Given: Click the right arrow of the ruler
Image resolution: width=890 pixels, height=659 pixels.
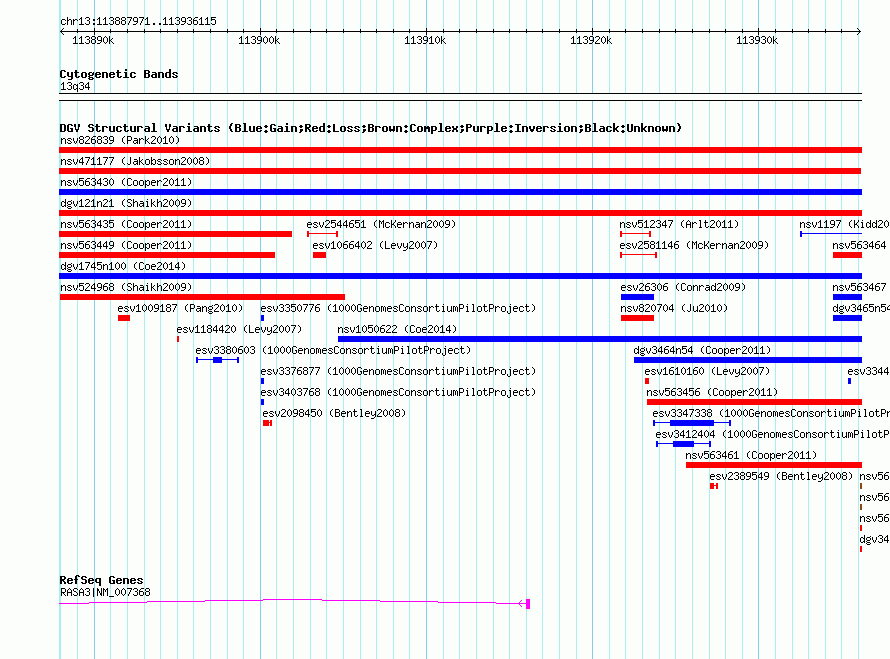Looking at the screenshot, I should (859, 32).
